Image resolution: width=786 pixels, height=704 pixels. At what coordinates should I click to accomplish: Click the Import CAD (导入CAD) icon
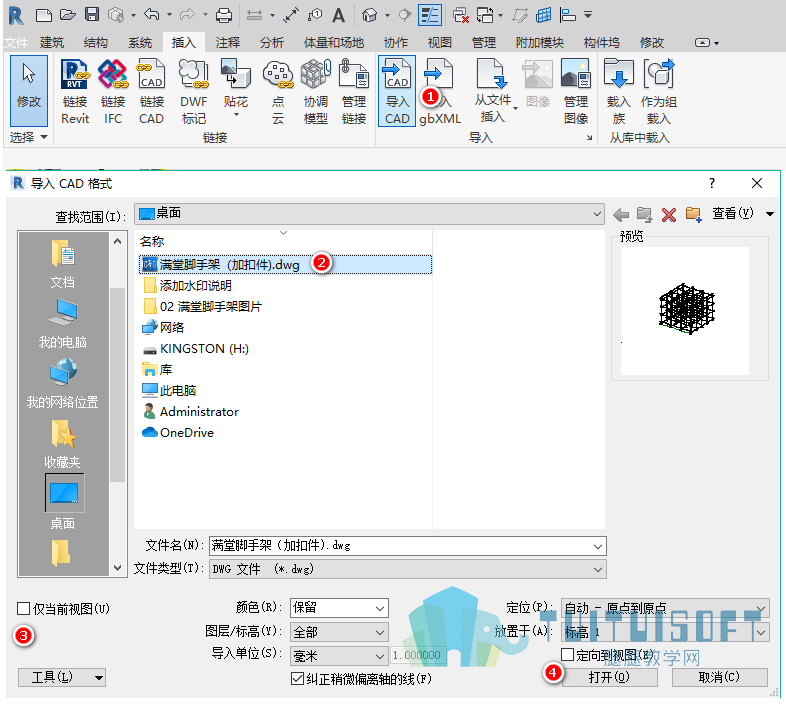397,91
